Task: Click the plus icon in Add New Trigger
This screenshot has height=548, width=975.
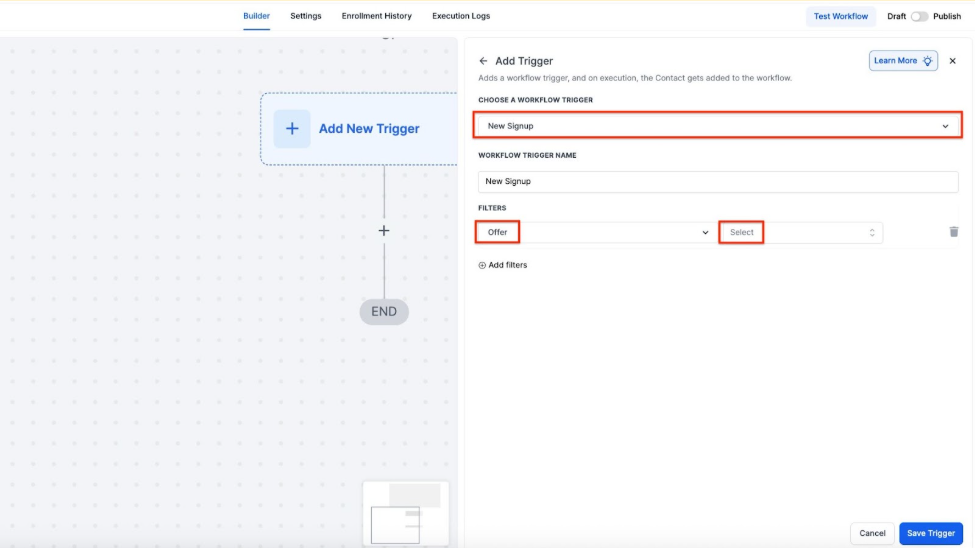Action: [292, 129]
